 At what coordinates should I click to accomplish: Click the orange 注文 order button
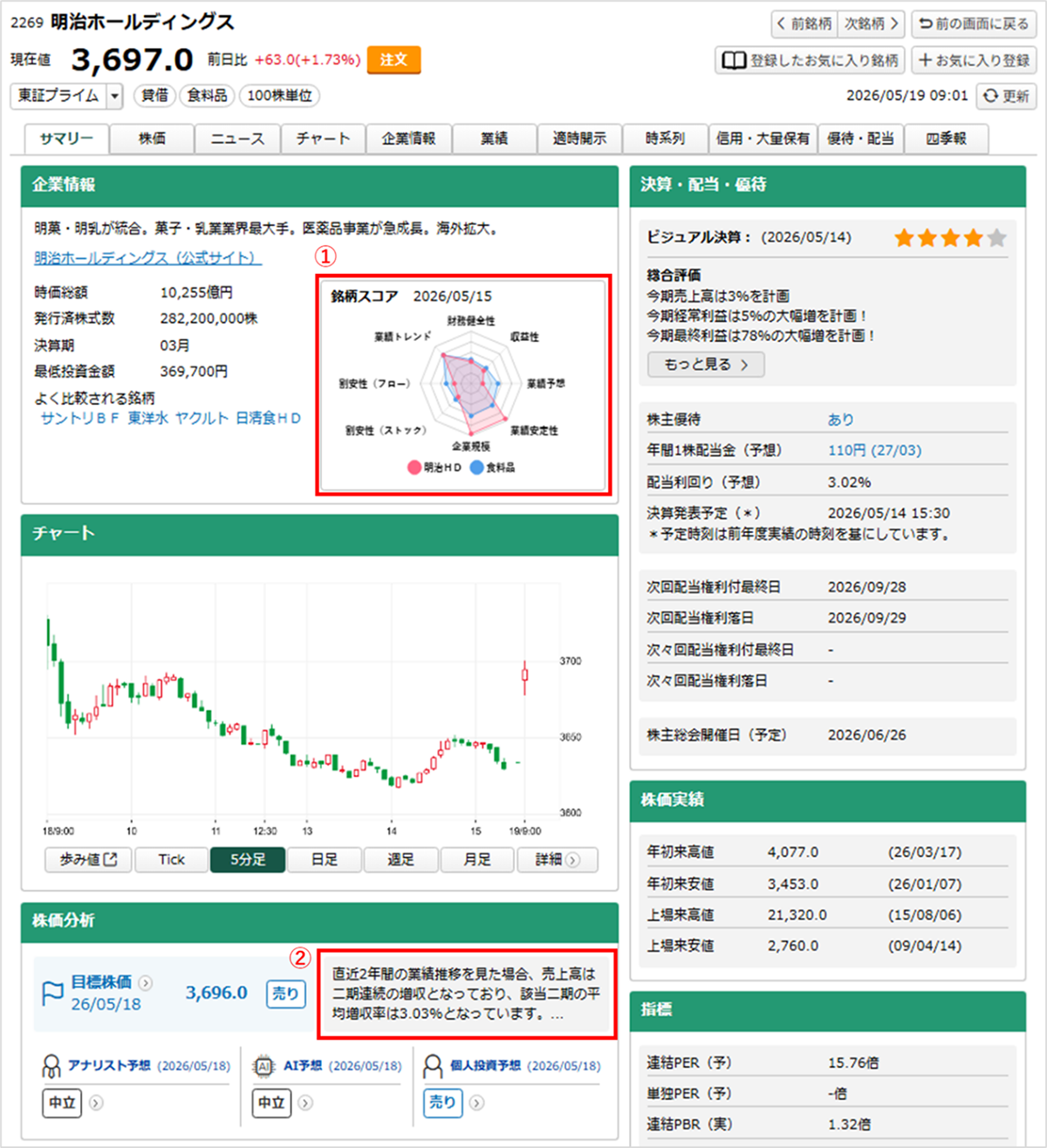393,59
